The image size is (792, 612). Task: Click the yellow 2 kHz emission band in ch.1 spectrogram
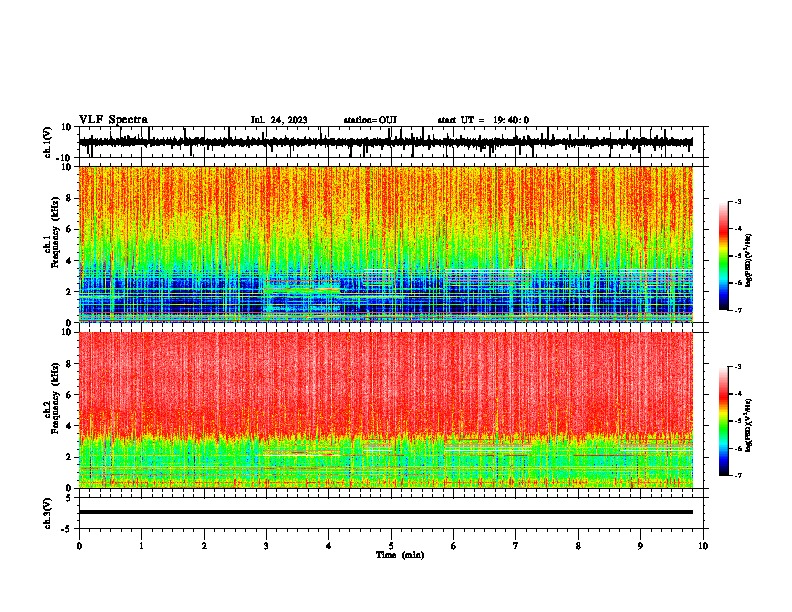click(x=302, y=290)
